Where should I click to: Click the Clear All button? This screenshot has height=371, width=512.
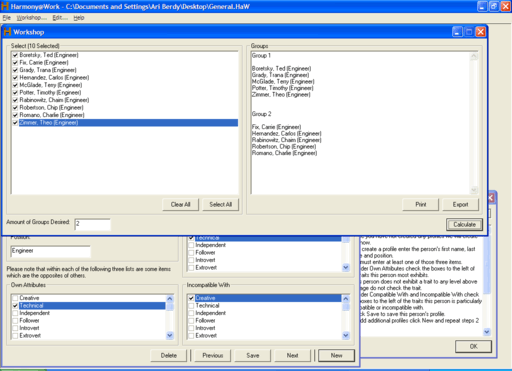pos(180,204)
